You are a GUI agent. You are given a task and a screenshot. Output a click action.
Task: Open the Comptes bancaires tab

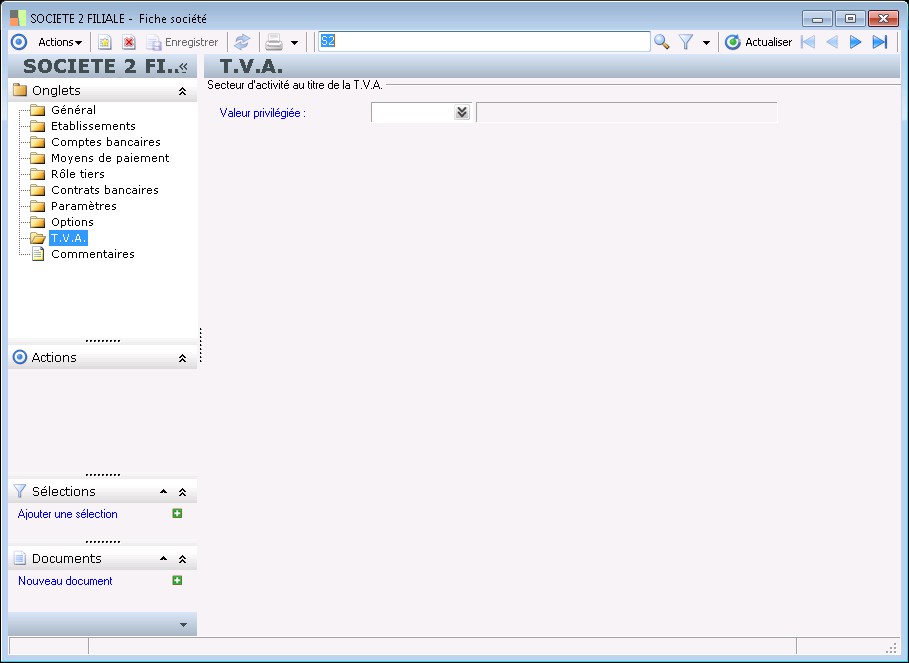pyautogui.click(x=106, y=142)
